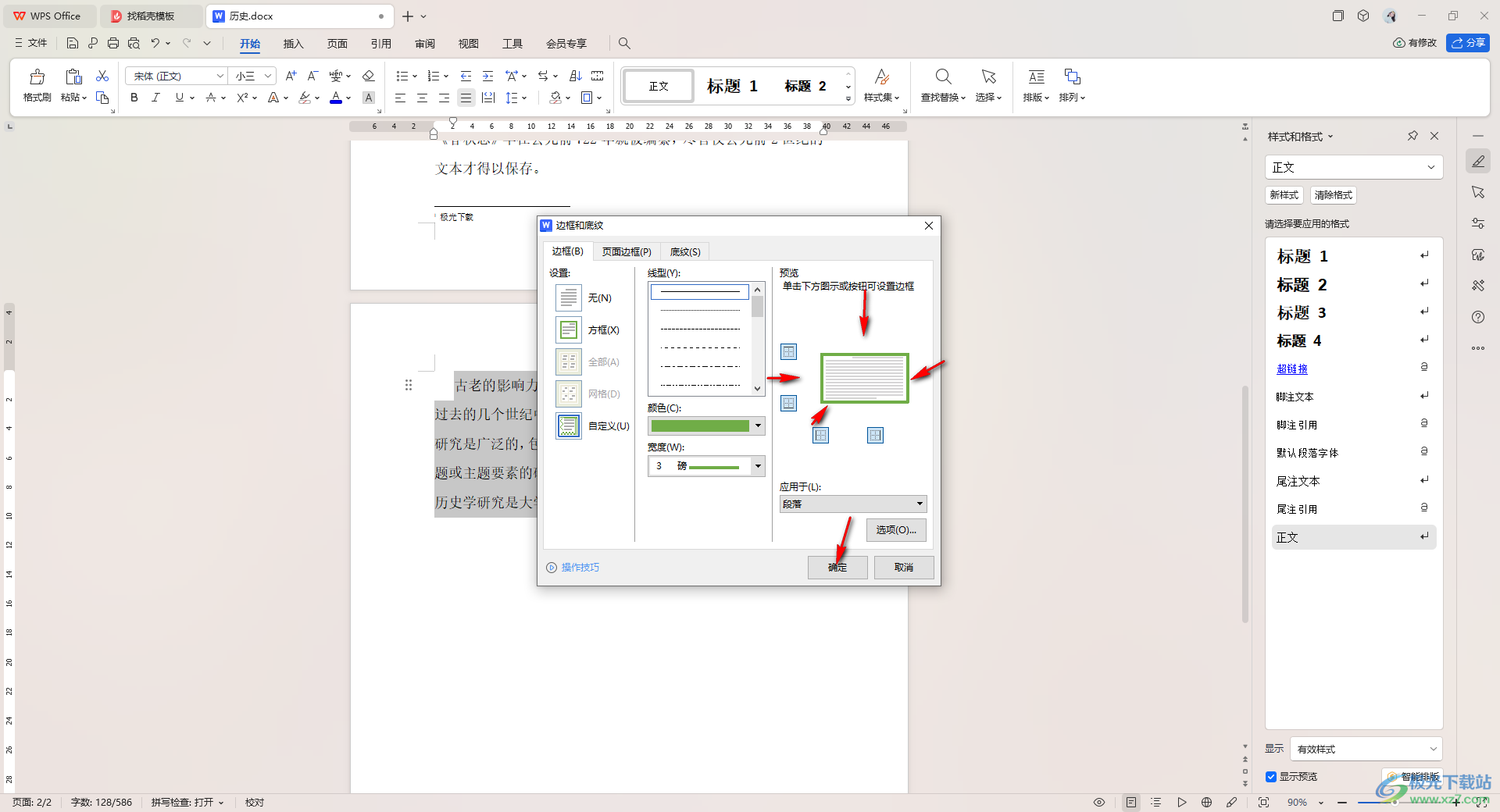Open the search magnifier in menu bar
The width and height of the screenshot is (1500, 812).
[624, 43]
